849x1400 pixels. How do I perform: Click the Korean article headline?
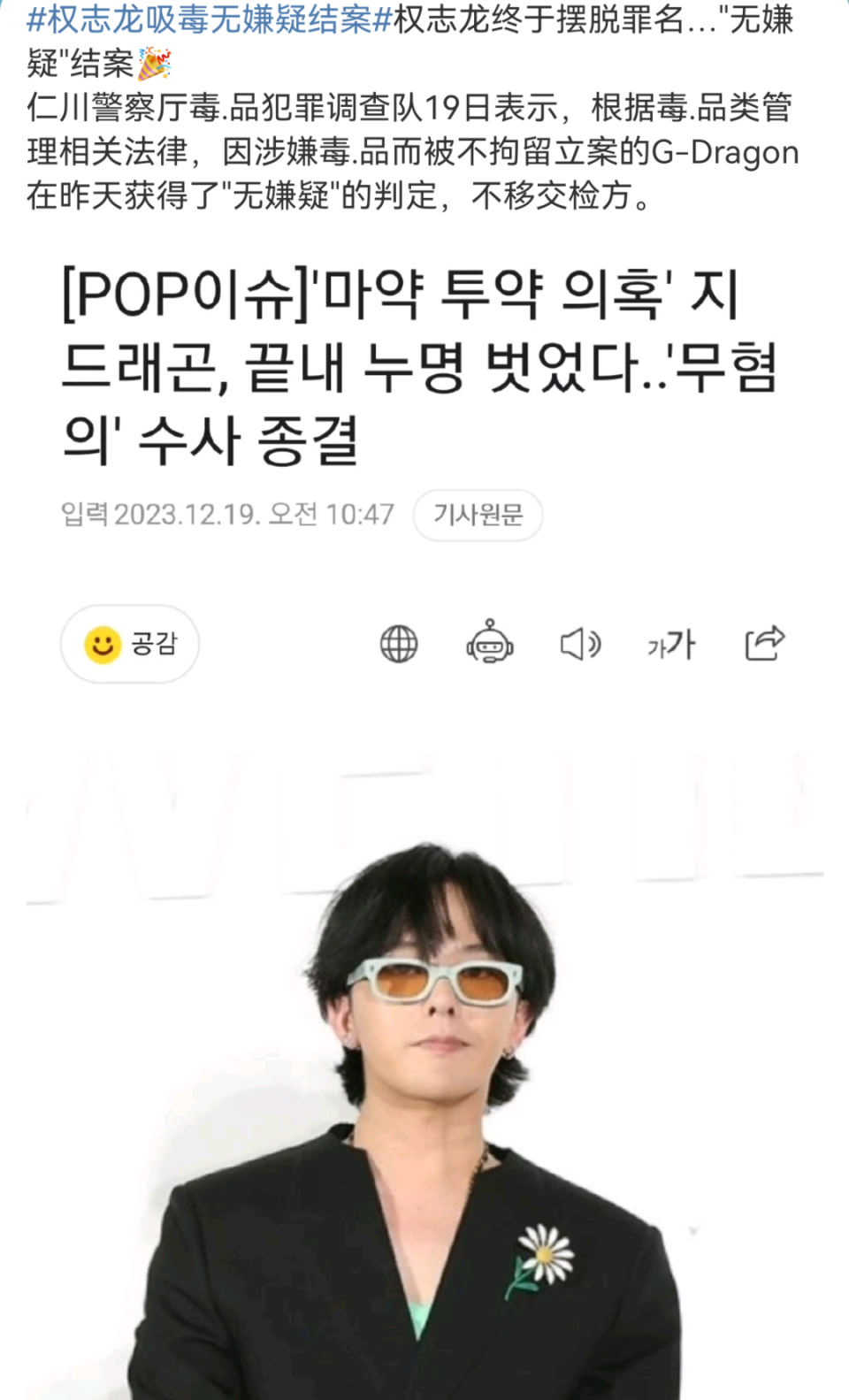coord(419,366)
